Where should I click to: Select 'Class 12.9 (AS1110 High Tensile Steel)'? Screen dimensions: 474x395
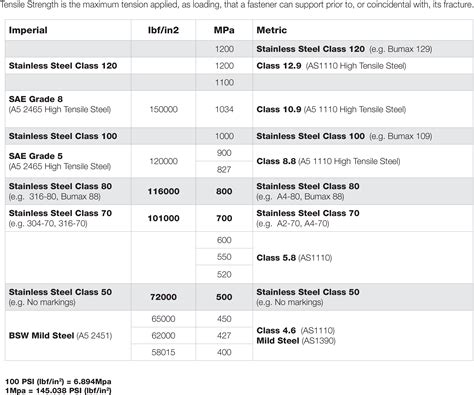point(331,66)
